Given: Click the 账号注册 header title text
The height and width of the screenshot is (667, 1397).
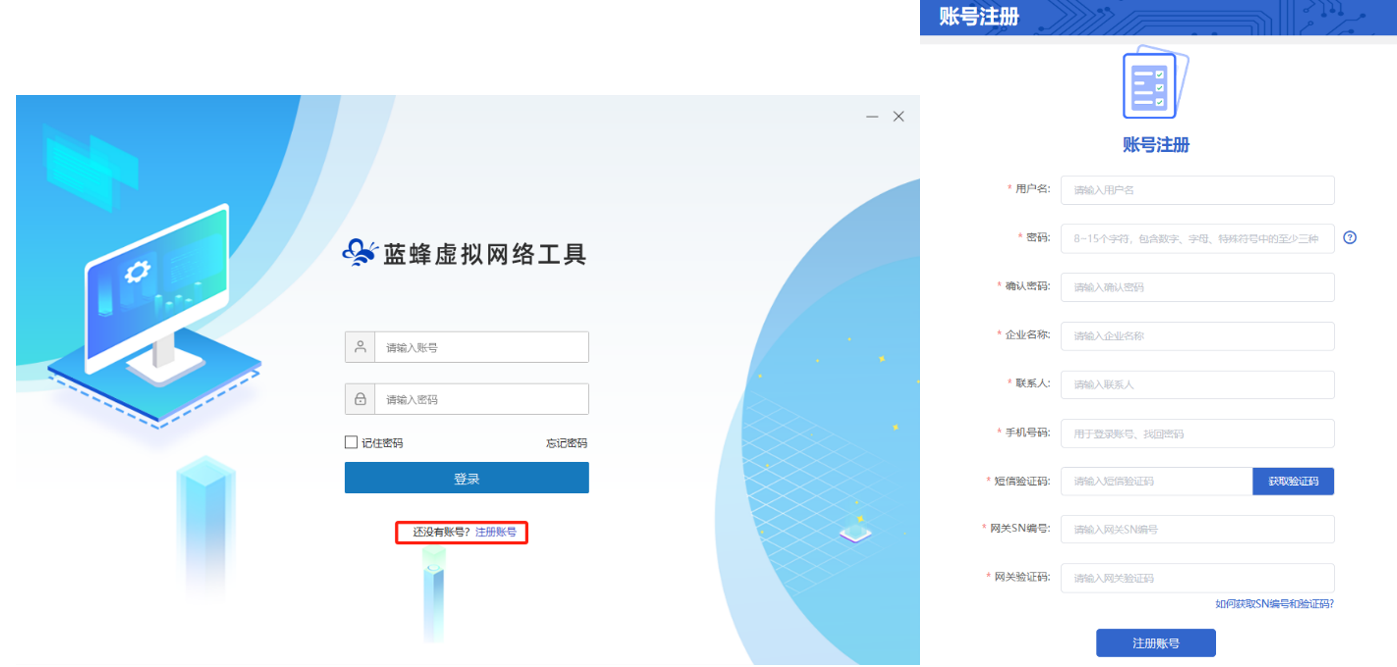Looking at the screenshot, I should [x=979, y=16].
